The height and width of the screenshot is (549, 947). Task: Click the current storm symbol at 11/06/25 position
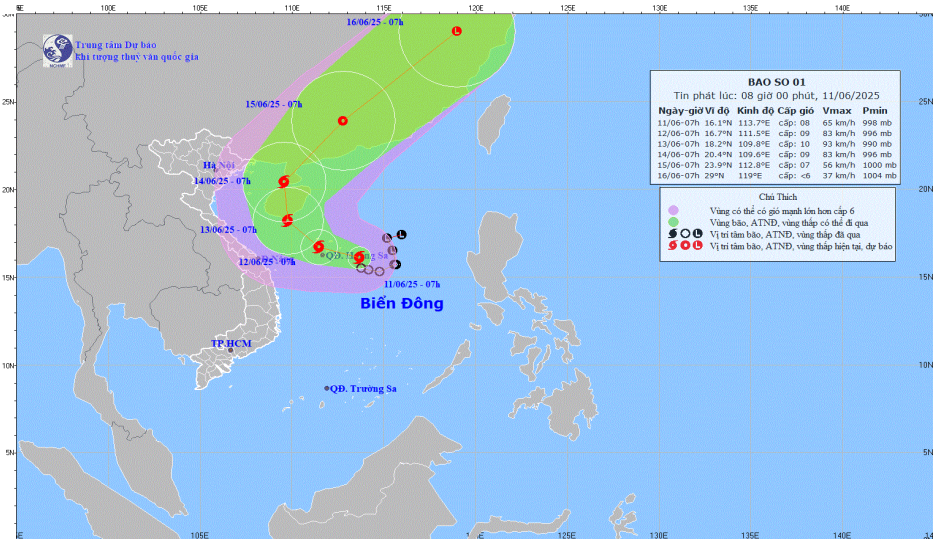coord(359,258)
